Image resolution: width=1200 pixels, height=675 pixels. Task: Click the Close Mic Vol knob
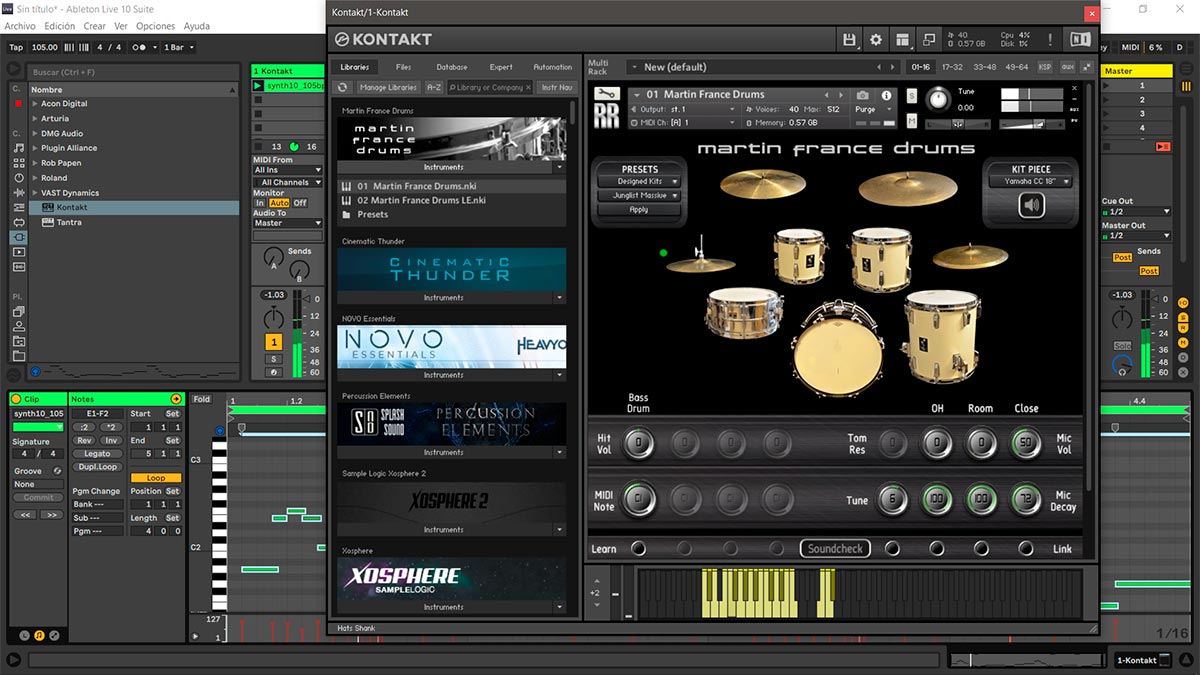[1025, 443]
